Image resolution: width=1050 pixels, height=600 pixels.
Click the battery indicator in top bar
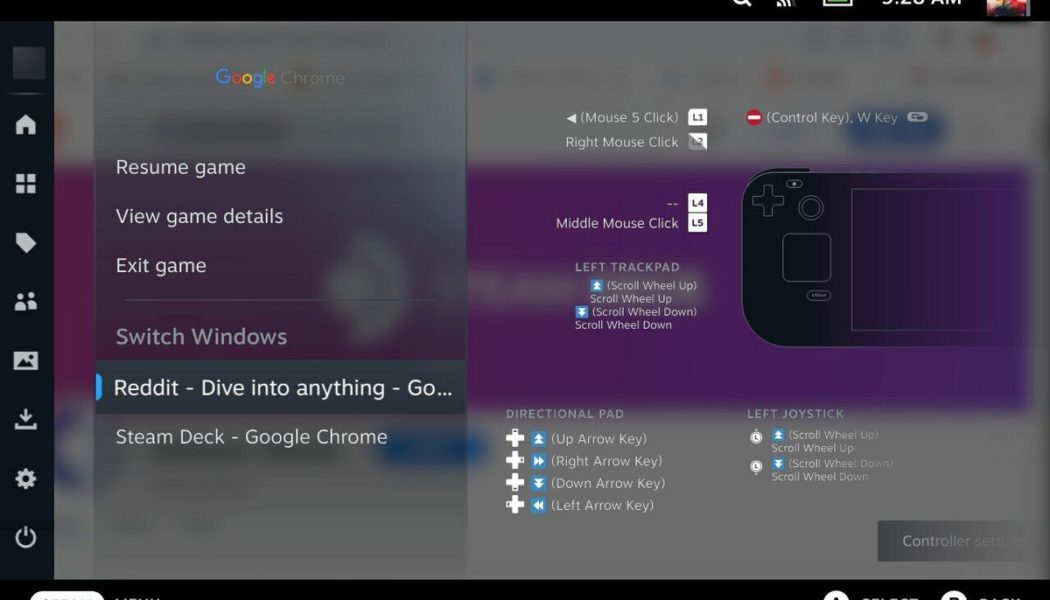pos(837,3)
